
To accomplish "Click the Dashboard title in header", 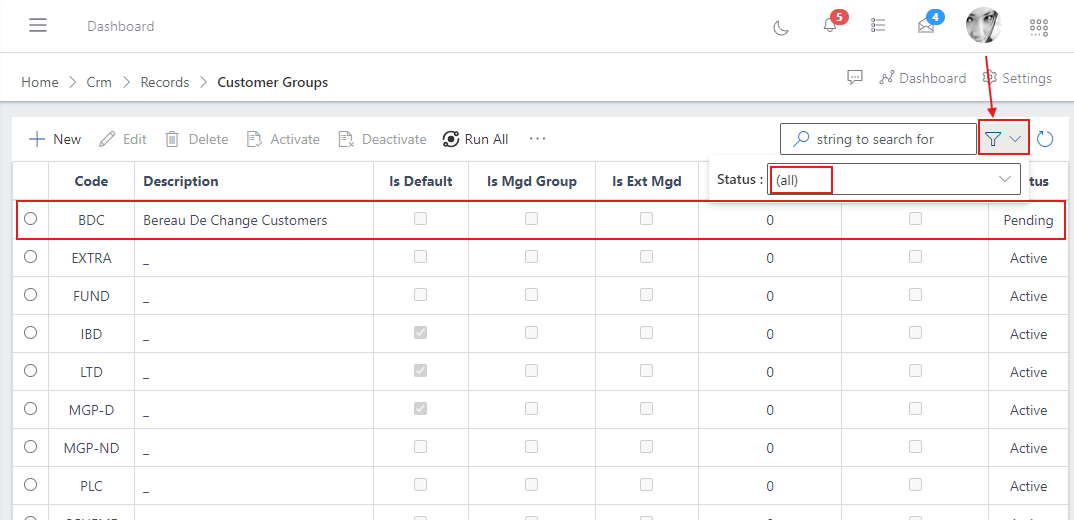I will coord(121,26).
